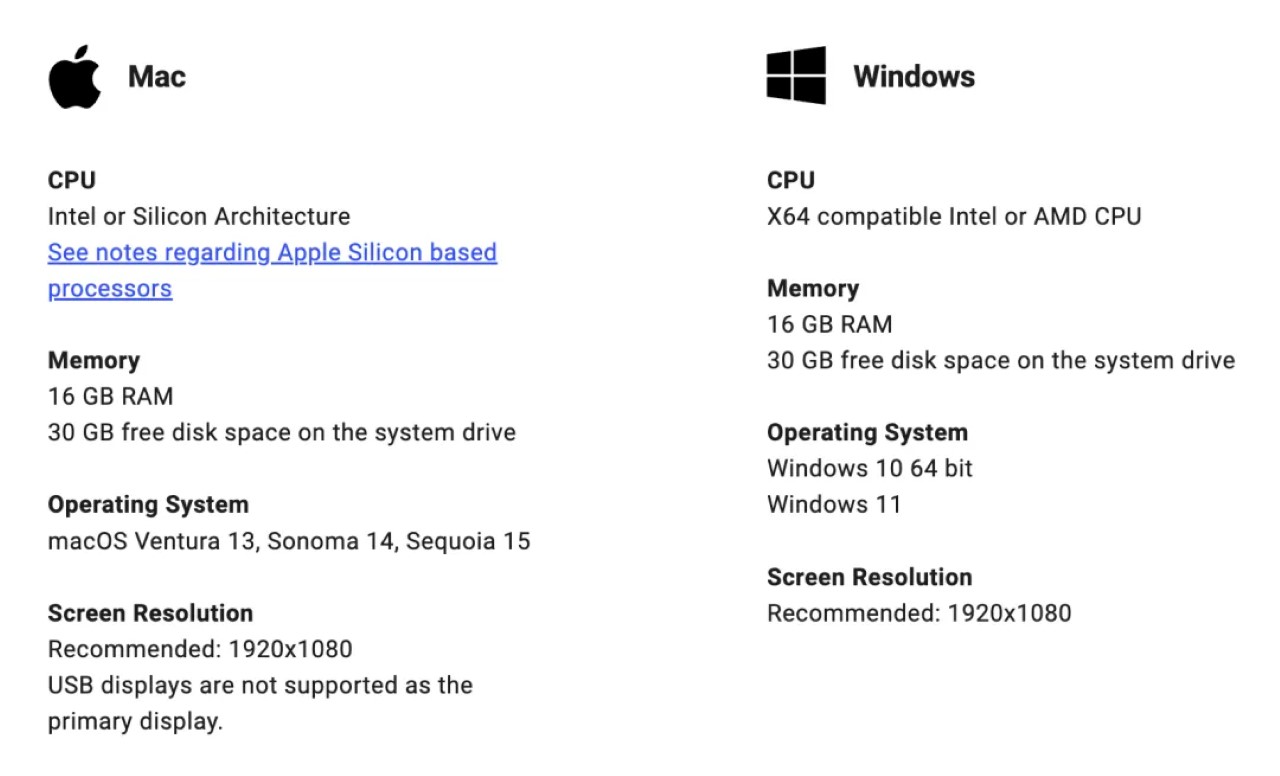Click the Operating System label in the Windows section
1280x776 pixels.
click(867, 432)
